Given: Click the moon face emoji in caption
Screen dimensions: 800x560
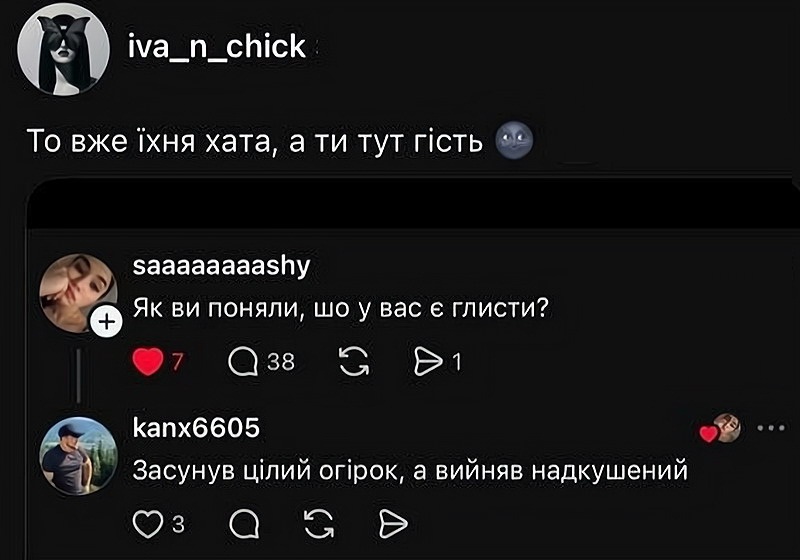Looking at the screenshot, I should point(514,143).
